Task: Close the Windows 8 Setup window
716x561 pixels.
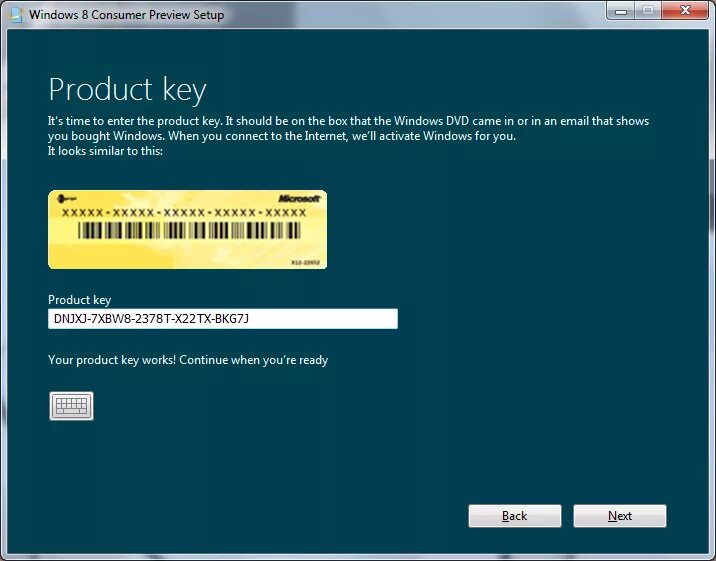Action: click(685, 10)
